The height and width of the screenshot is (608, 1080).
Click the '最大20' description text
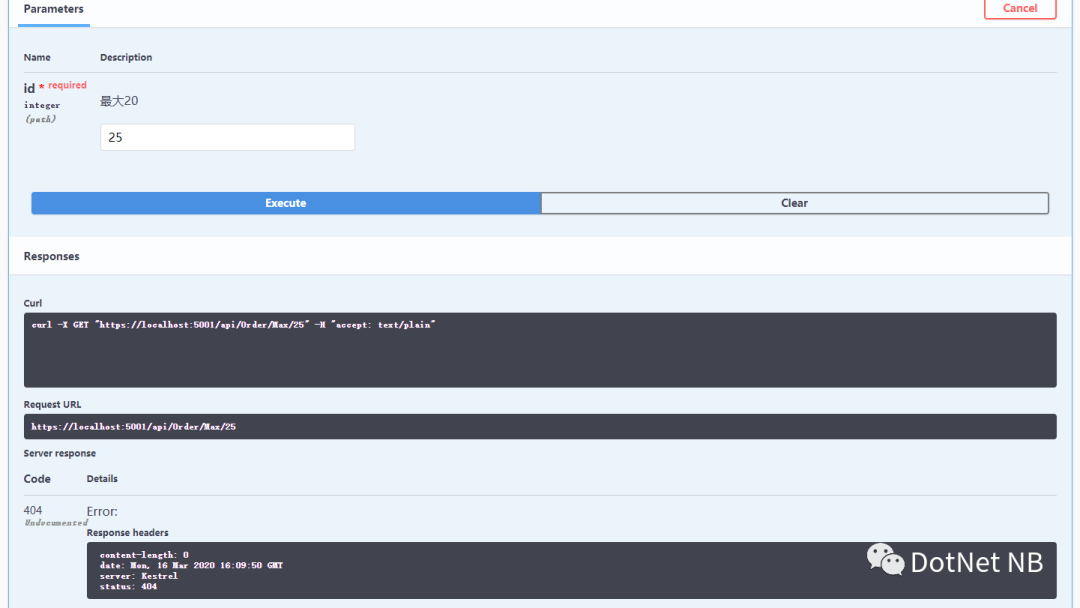click(x=119, y=101)
